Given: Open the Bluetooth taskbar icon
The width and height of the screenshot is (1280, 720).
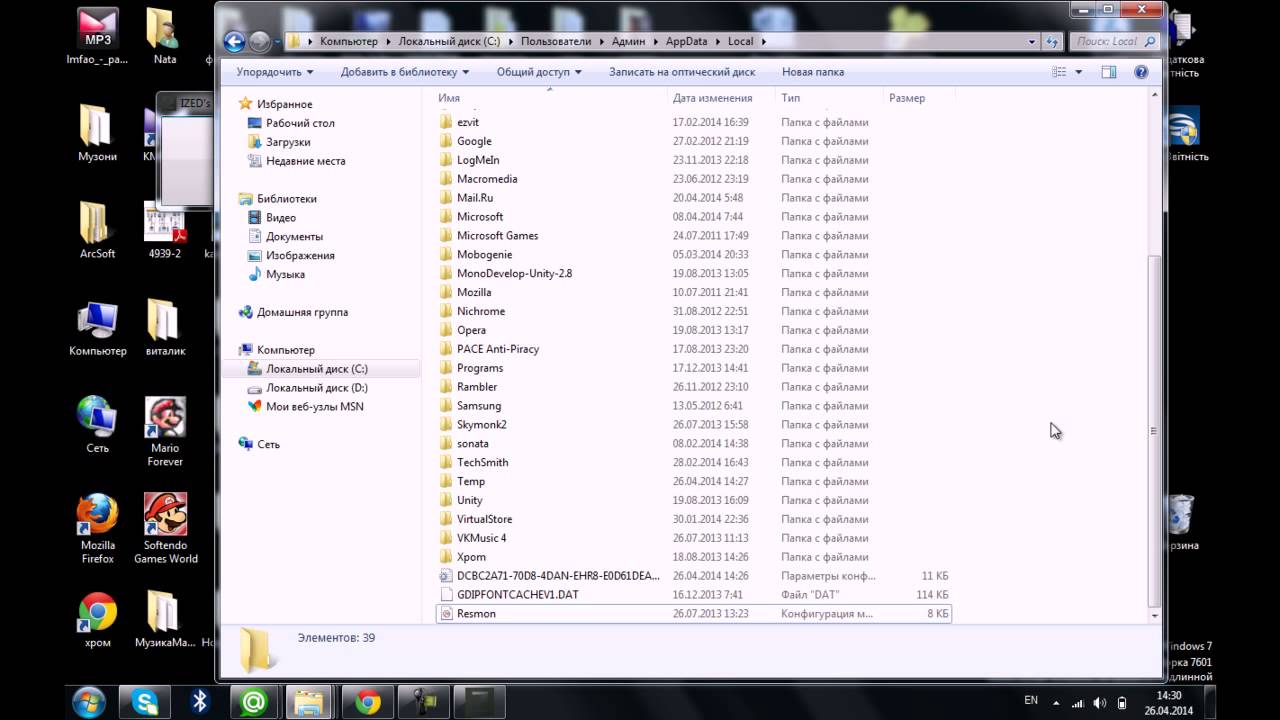Looking at the screenshot, I should [199, 702].
